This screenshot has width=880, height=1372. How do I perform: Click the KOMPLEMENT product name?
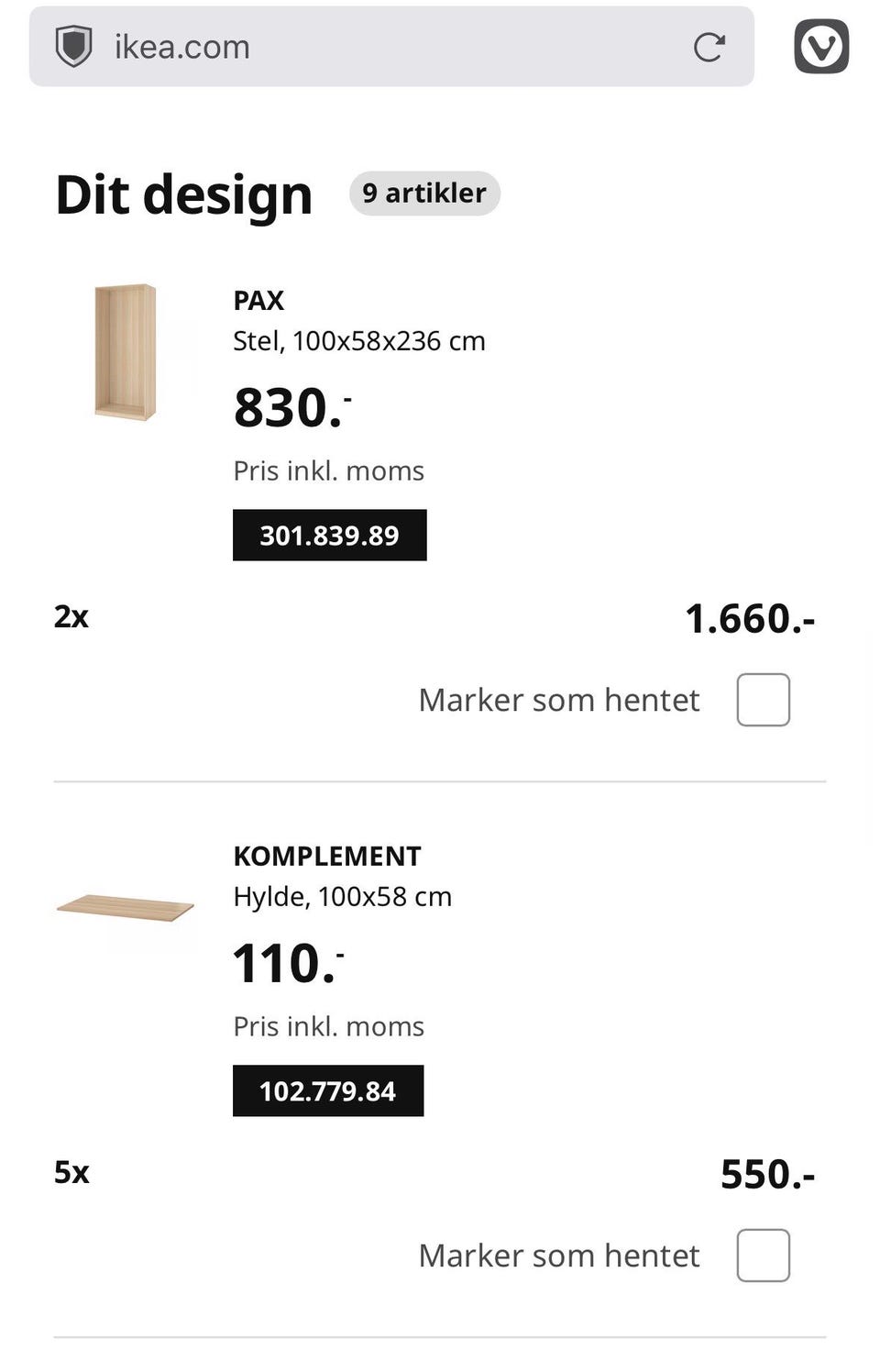tap(326, 857)
